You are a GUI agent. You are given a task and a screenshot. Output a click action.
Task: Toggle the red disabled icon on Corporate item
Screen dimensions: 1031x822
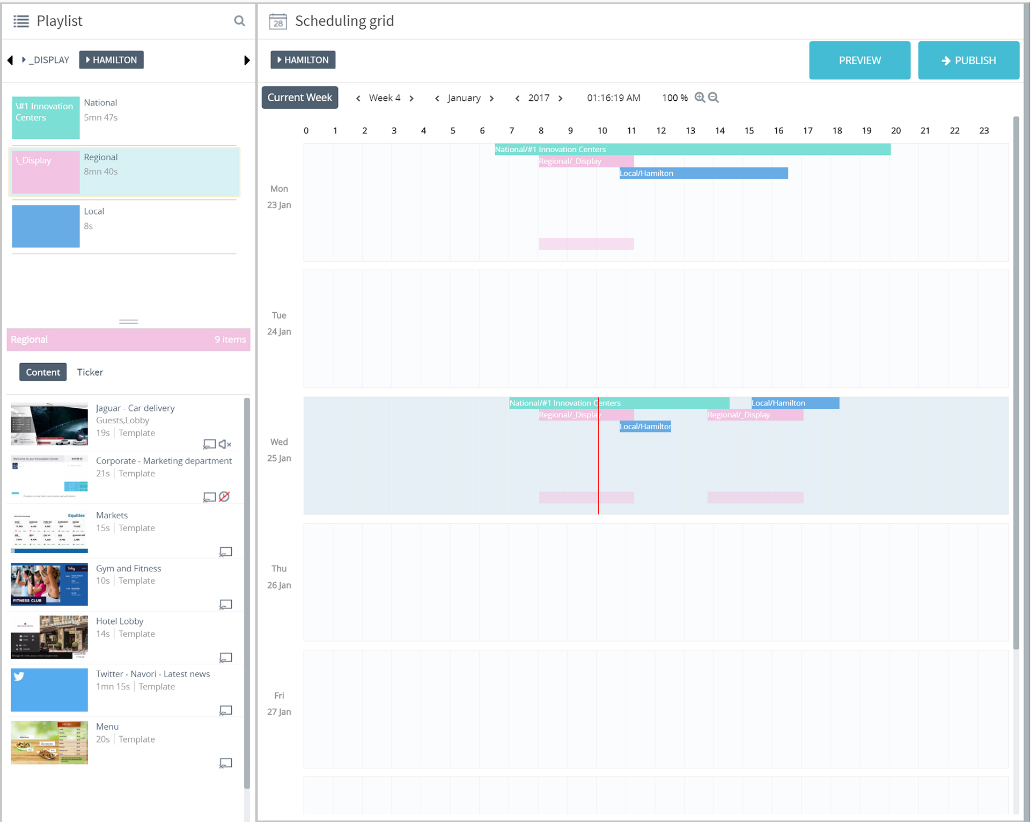coord(225,496)
